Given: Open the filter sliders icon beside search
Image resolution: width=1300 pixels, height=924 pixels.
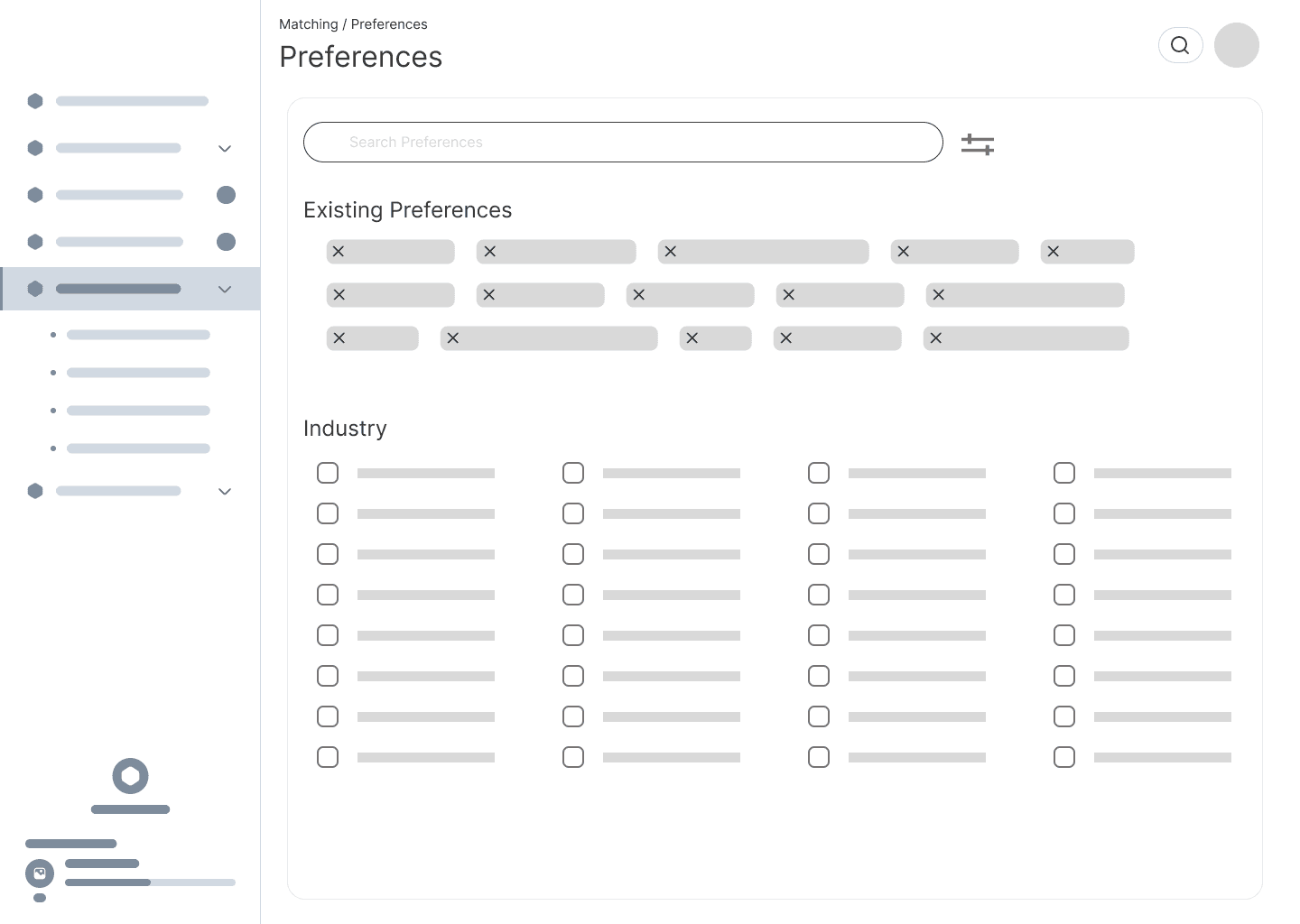Looking at the screenshot, I should pyautogui.click(x=978, y=144).
